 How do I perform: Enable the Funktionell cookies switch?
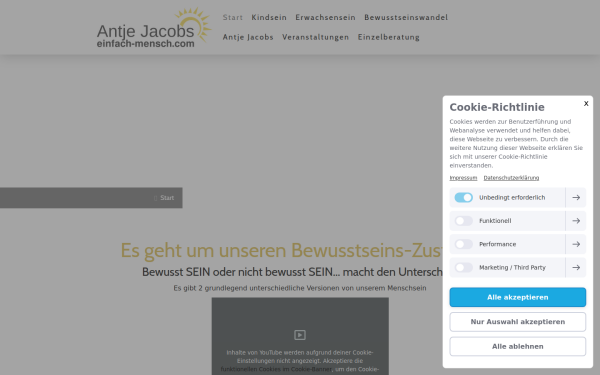tap(463, 221)
